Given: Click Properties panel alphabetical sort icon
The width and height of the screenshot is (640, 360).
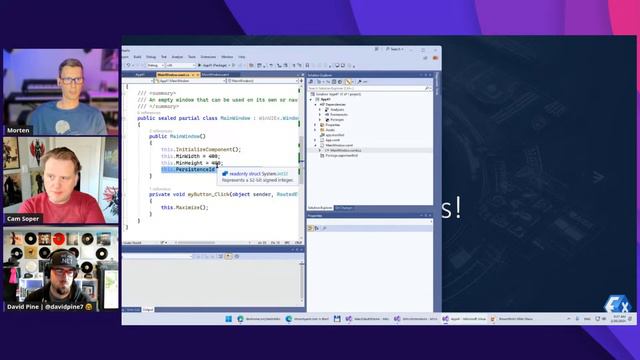Looking at the screenshot, I should 316,228.
